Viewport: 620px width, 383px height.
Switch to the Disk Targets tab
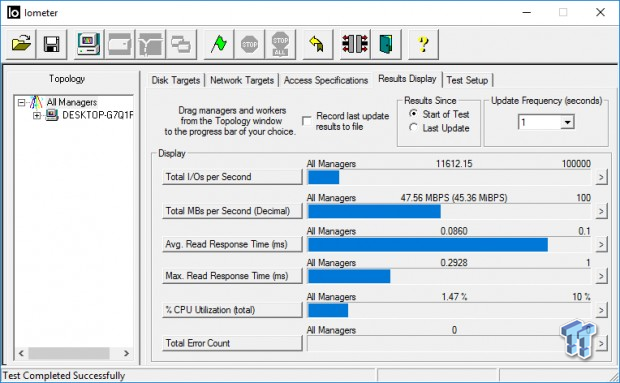(x=176, y=80)
